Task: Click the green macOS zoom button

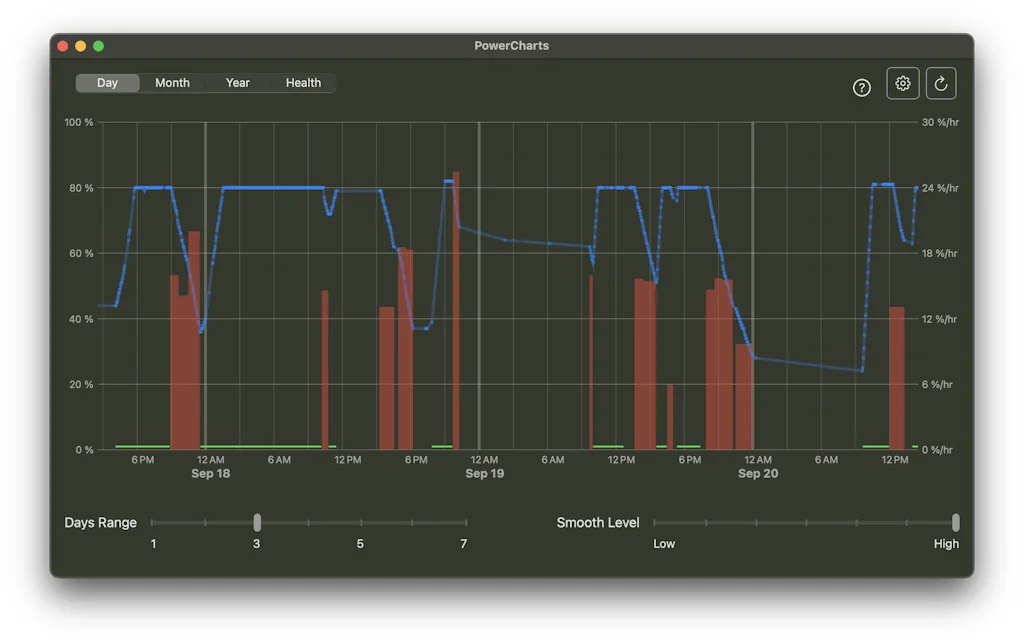Action: point(98,45)
